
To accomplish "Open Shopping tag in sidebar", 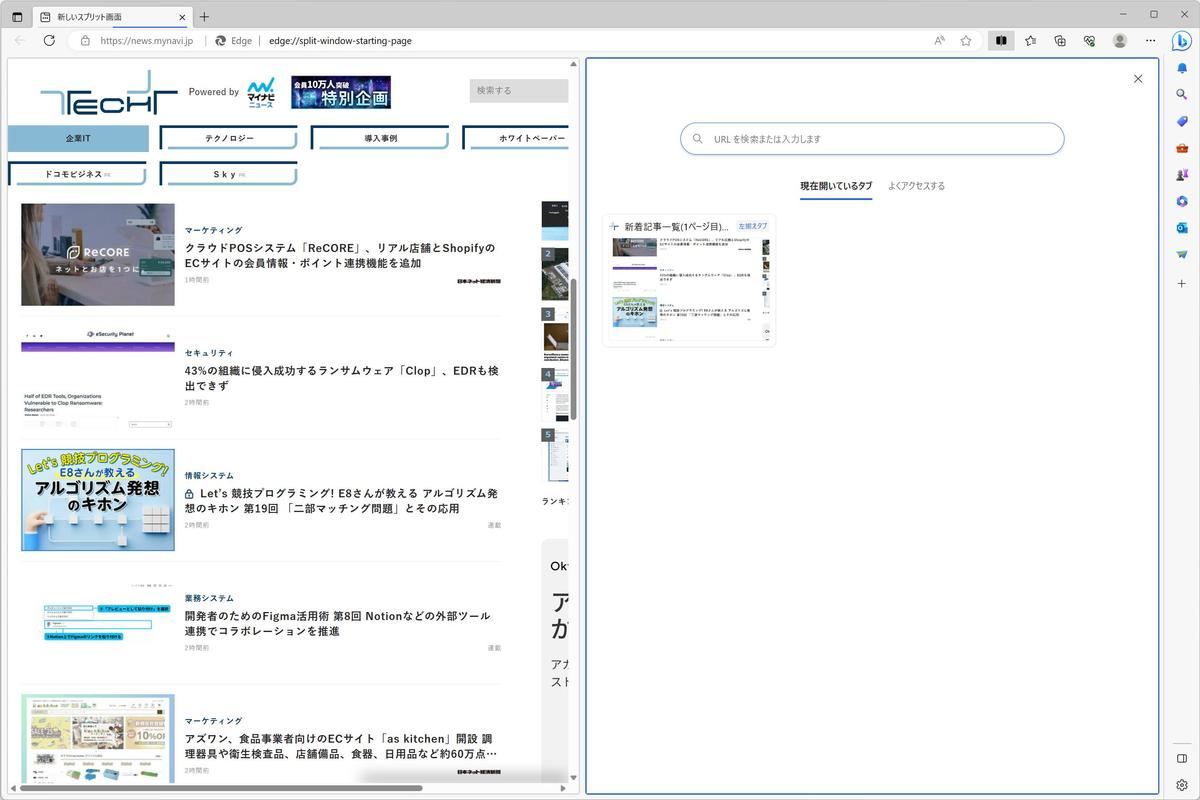I will click(1182, 122).
